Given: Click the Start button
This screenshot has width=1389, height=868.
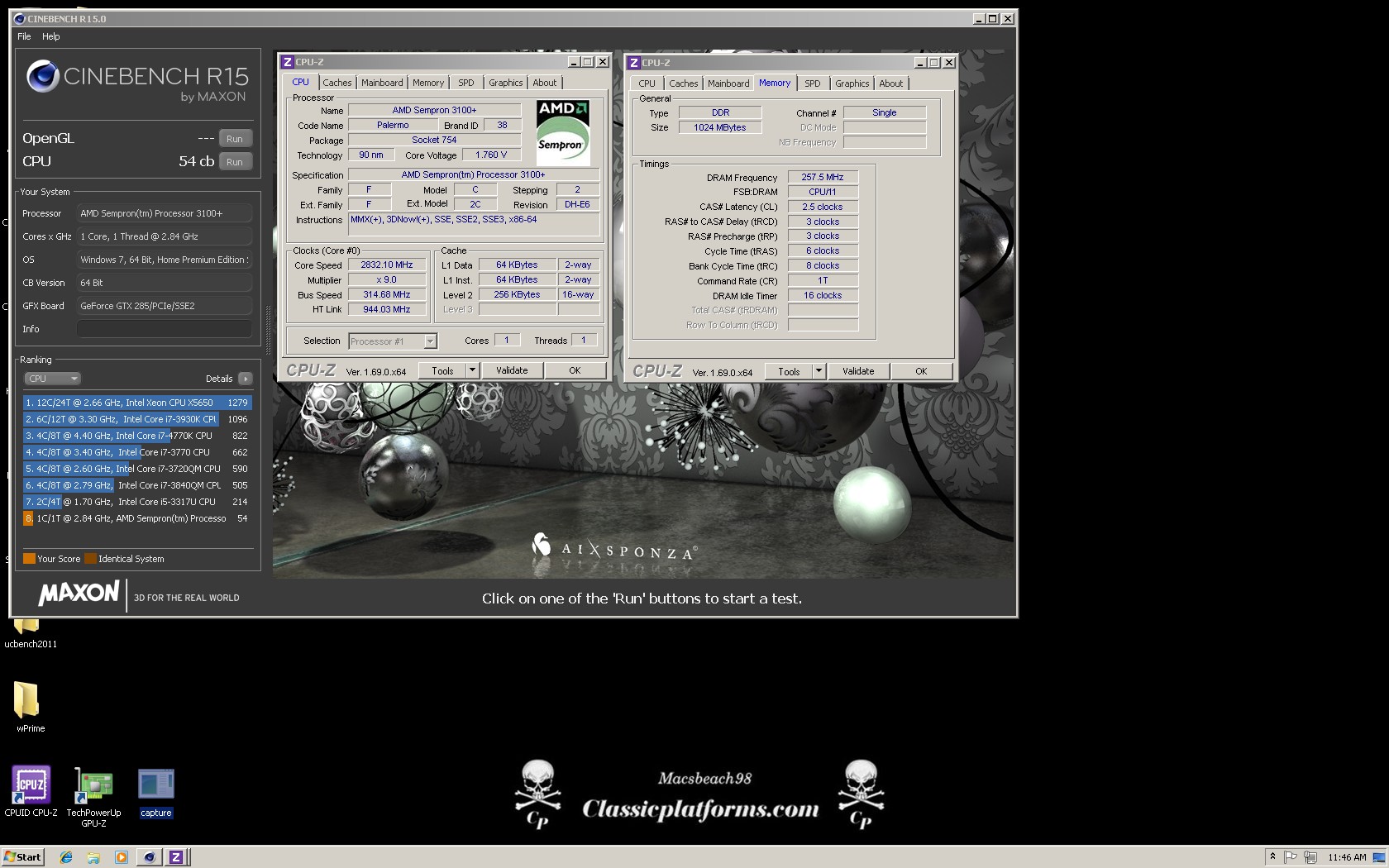Looking at the screenshot, I should click(x=22, y=857).
